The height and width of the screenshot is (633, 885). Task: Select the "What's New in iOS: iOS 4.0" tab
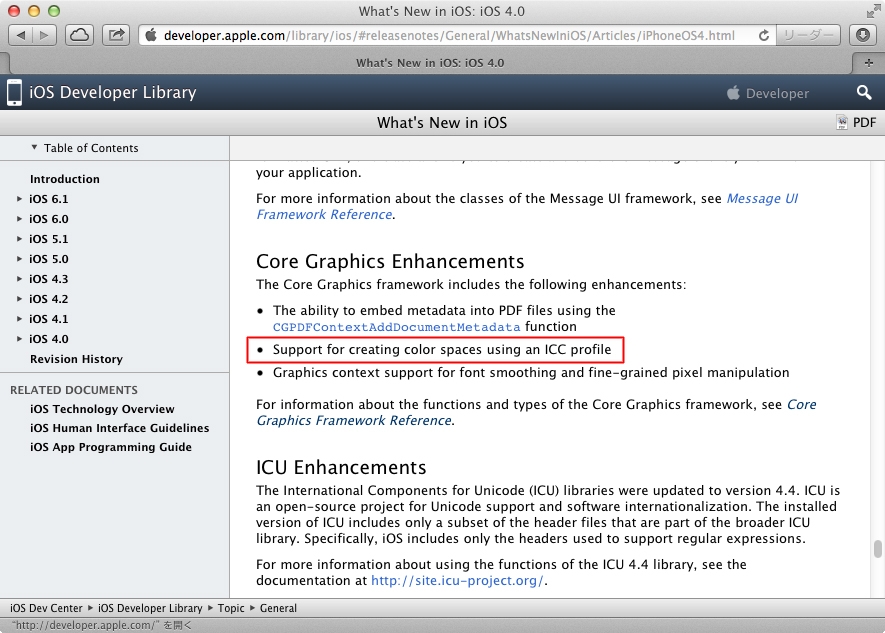(430, 62)
